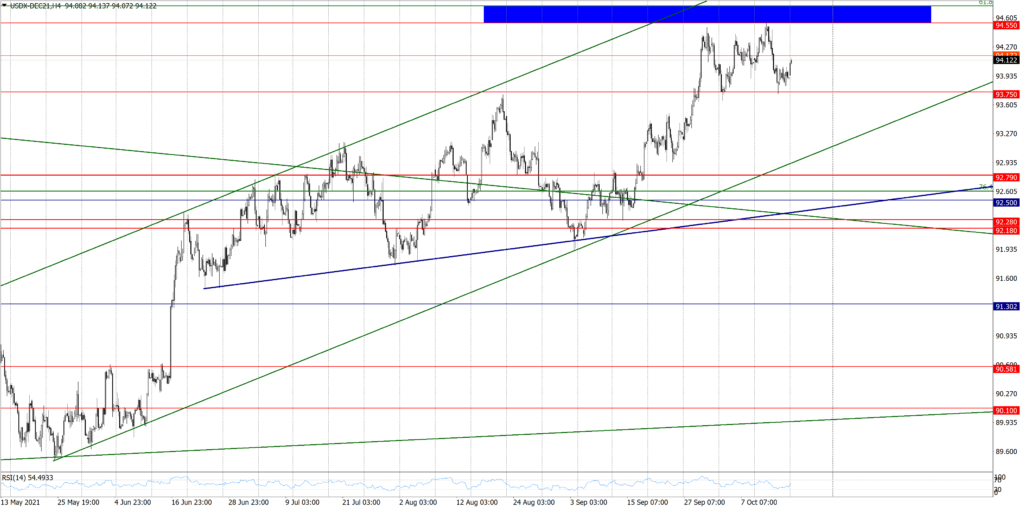Select the 92.180 red level label
Screen dimensions: 1024x508
pyautogui.click(x=1006, y=231)
